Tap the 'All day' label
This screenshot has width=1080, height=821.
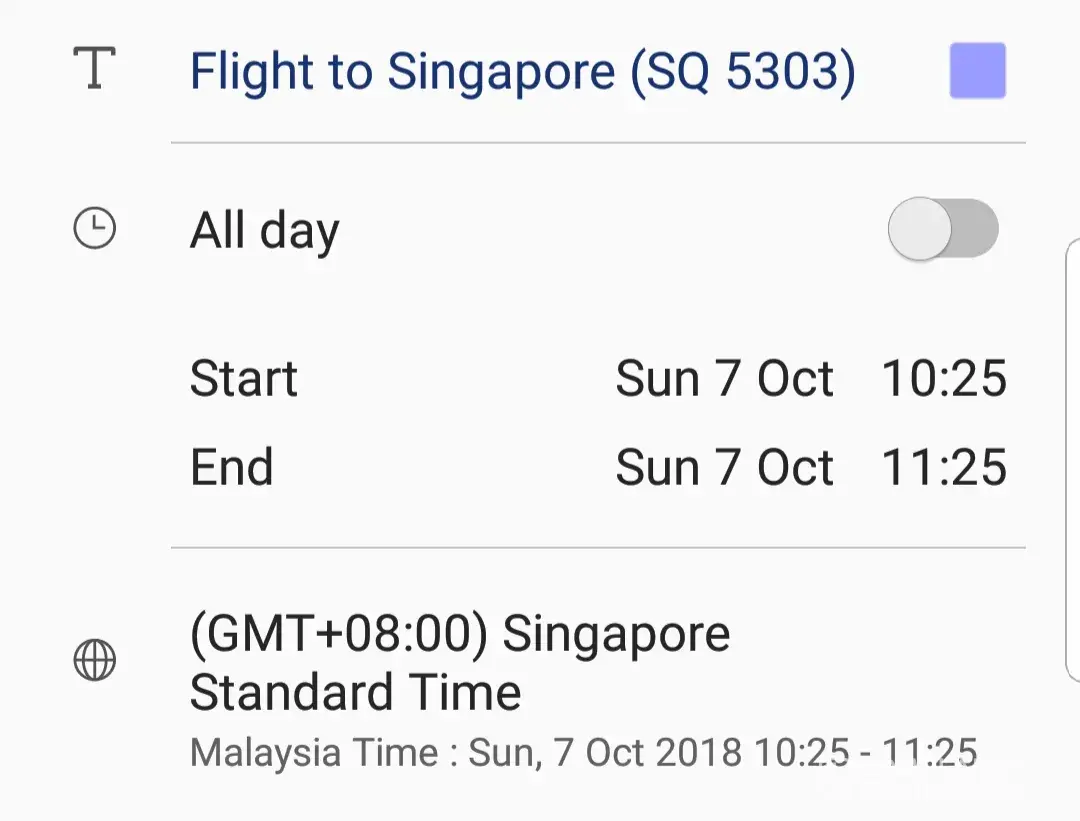(x=264, y=231)
